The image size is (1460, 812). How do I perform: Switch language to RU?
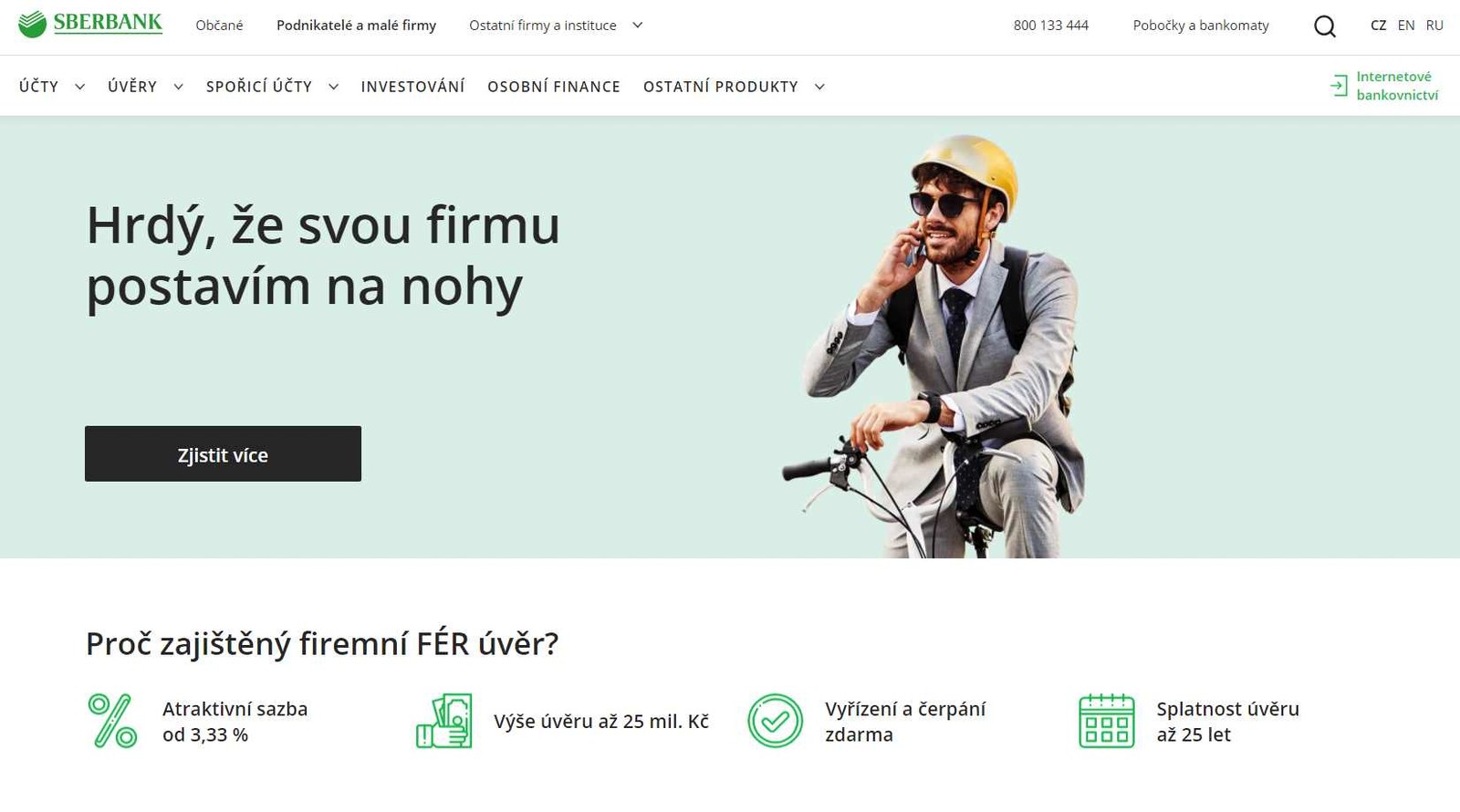pyautogui.click(x=1434, y=26)
